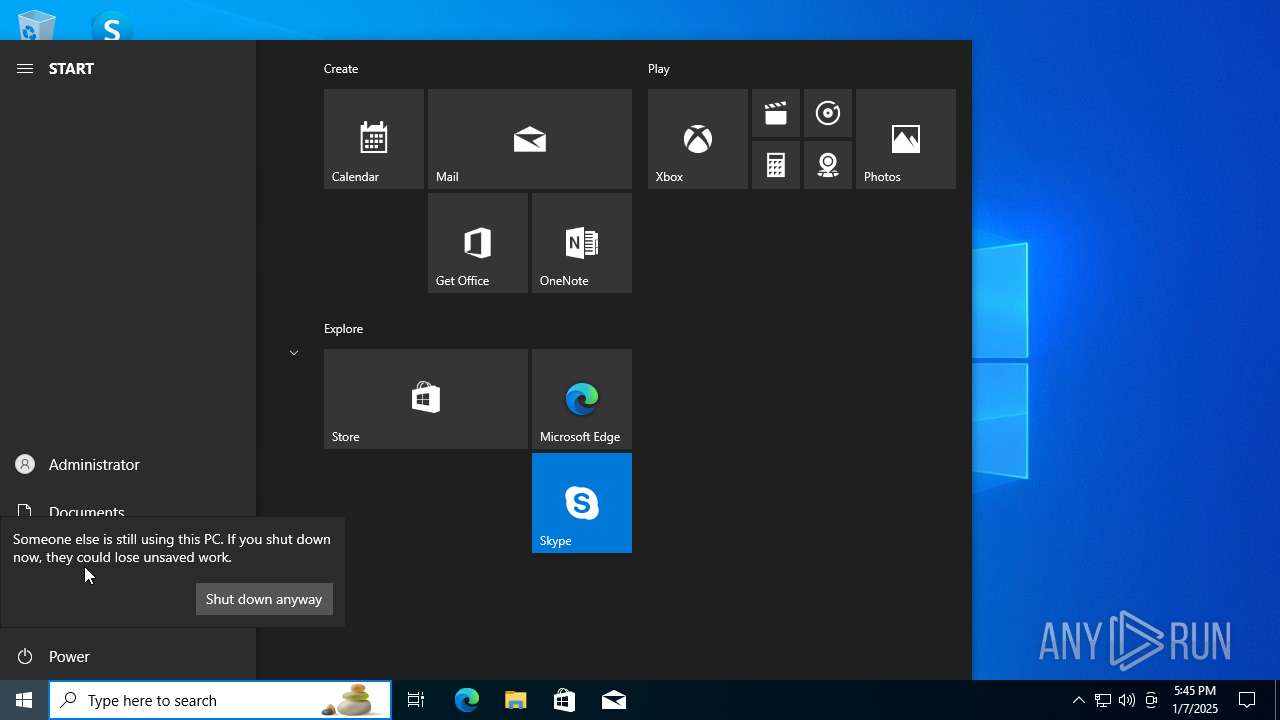Open the clock showing 5:45 PM

pos(1195,700)
